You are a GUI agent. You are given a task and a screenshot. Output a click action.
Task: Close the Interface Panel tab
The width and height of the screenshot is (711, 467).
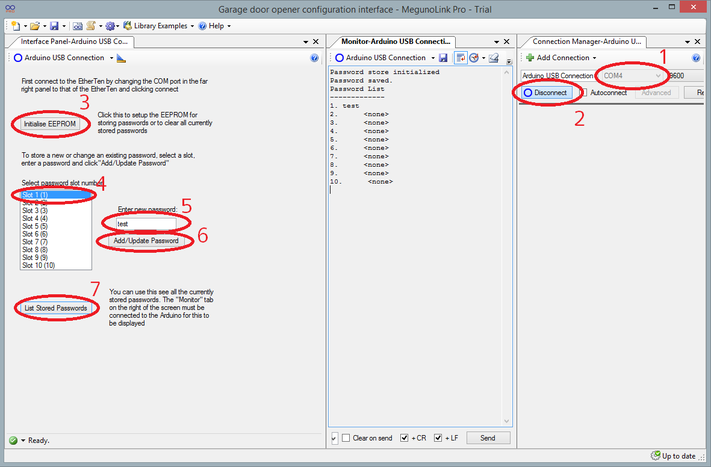(316, 42)
